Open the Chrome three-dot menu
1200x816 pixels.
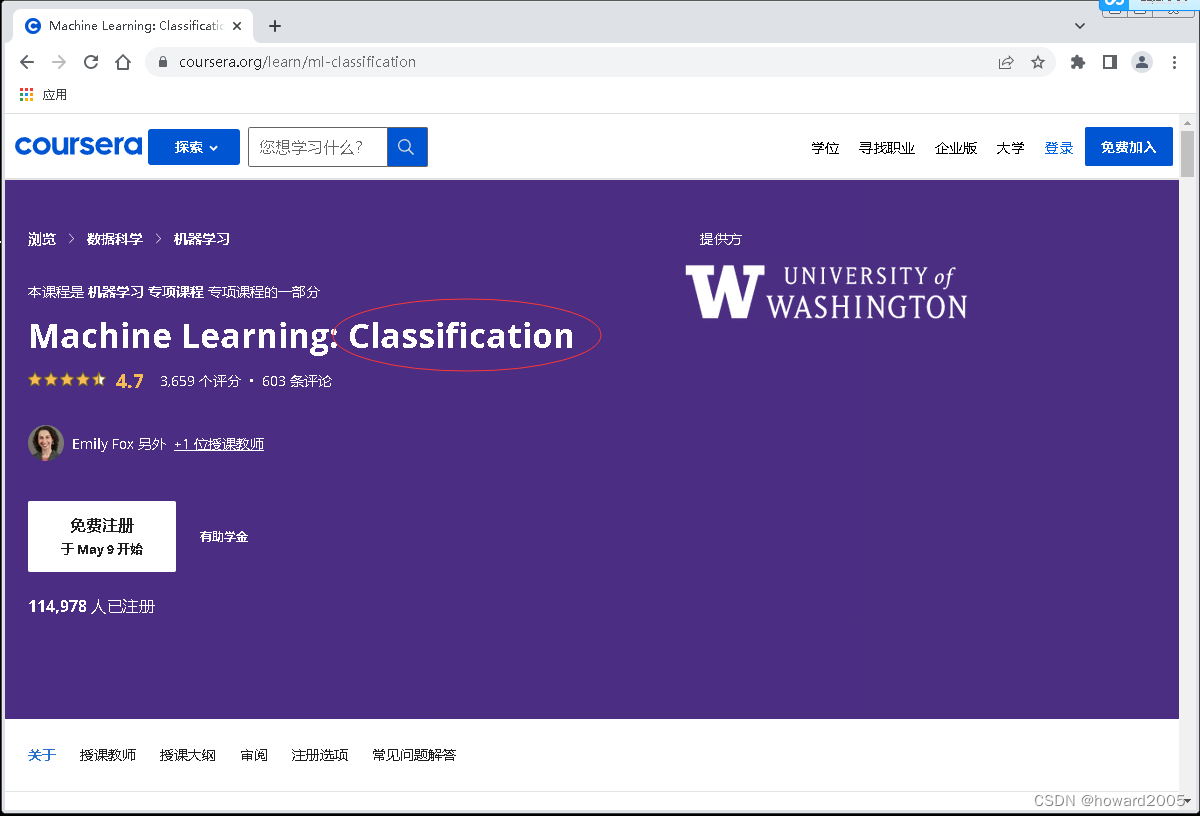(x=1174, y=61)
